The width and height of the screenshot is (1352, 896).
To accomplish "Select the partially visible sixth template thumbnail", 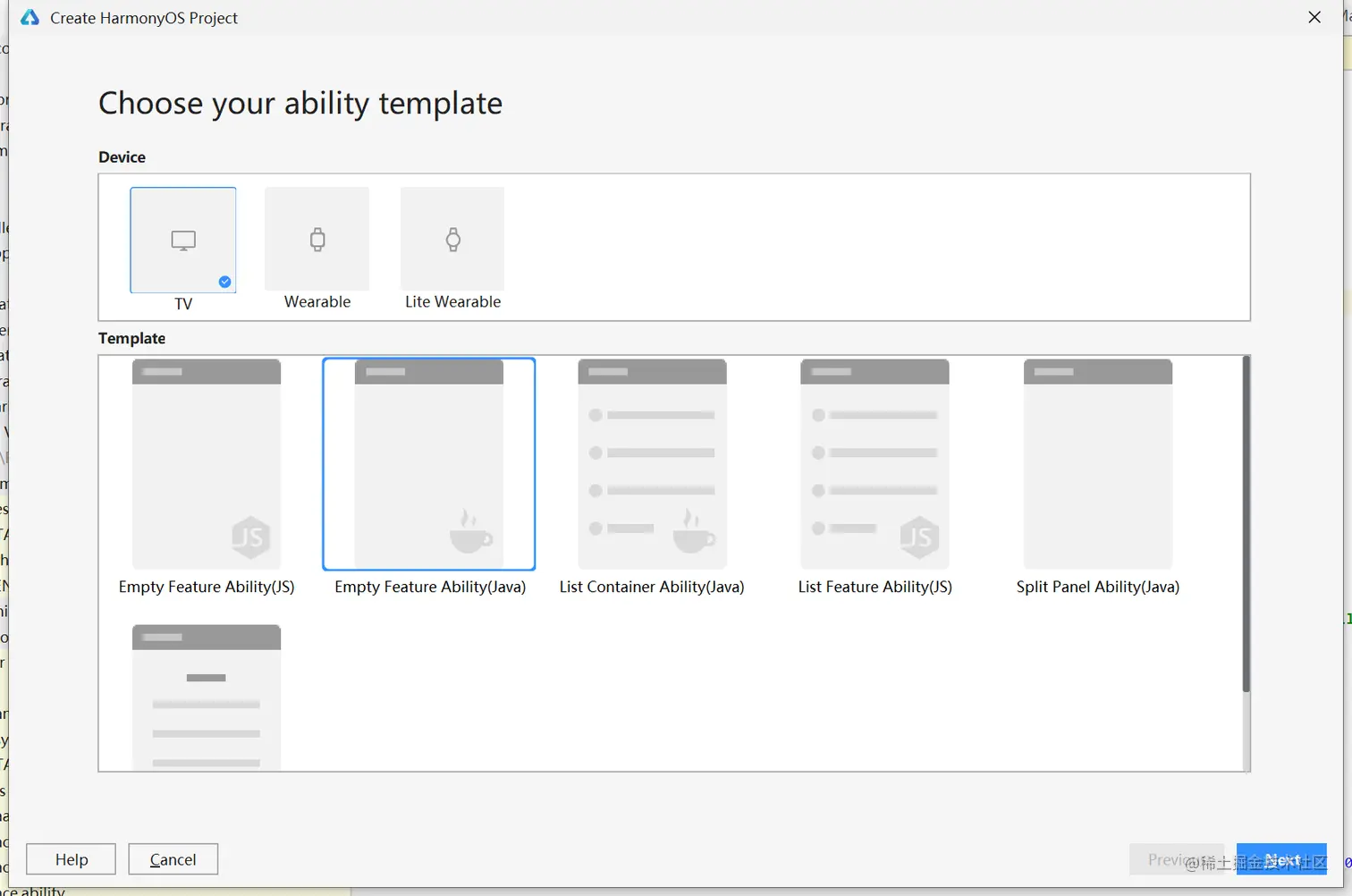I will 207,697.
